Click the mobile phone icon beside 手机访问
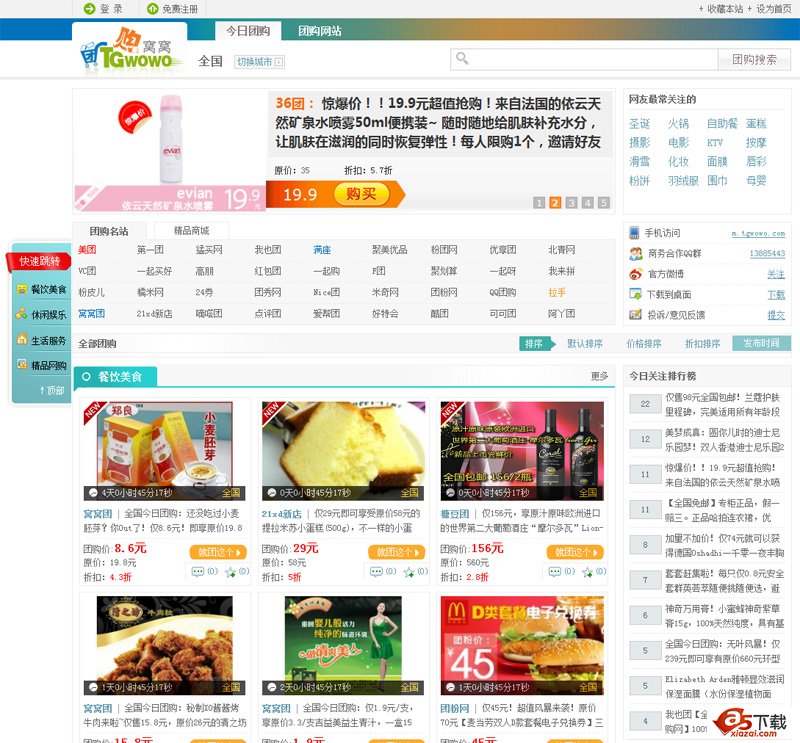The width and height of the screenshot is (800, 743). coord(634,232)
